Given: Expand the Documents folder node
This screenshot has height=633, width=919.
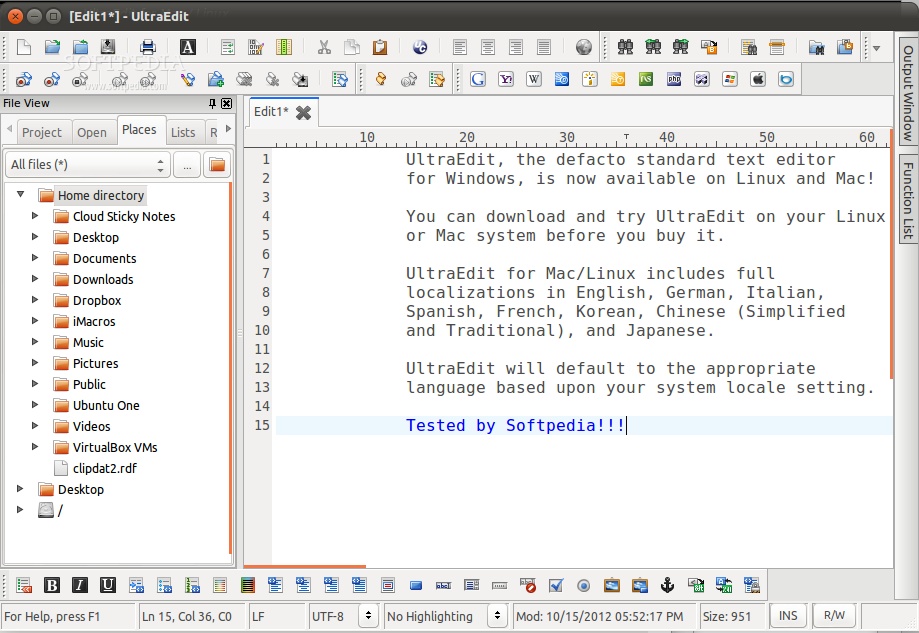Looking at the screenshot, I should point(35,257).
